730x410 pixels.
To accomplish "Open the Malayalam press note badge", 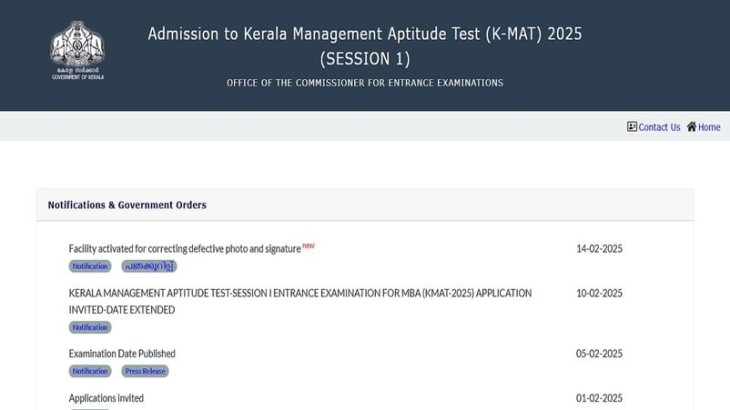I will [149, 266].
